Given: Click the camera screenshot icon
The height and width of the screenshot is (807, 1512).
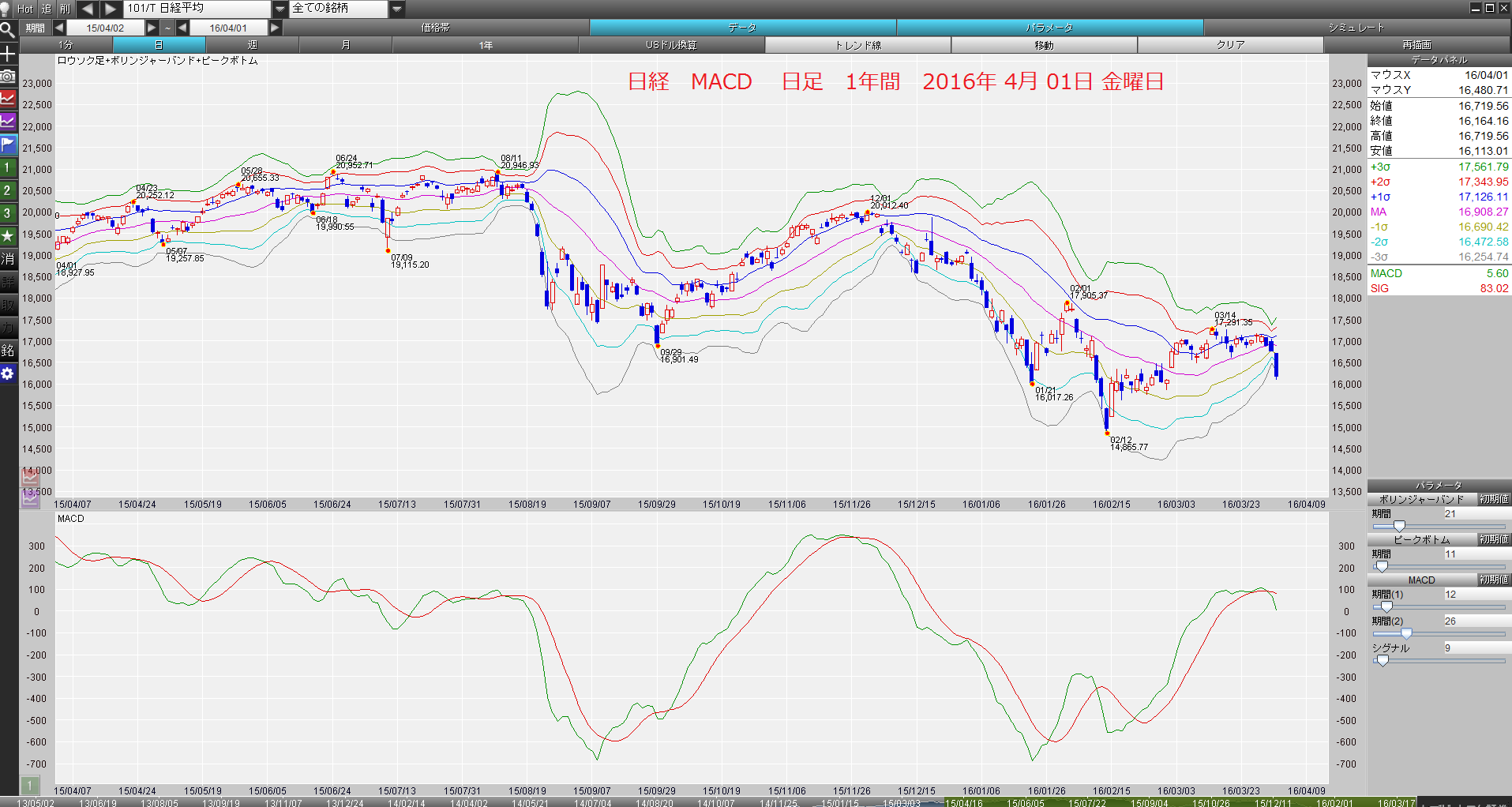Looking at the screenshot, I should (x=8, y=77).
